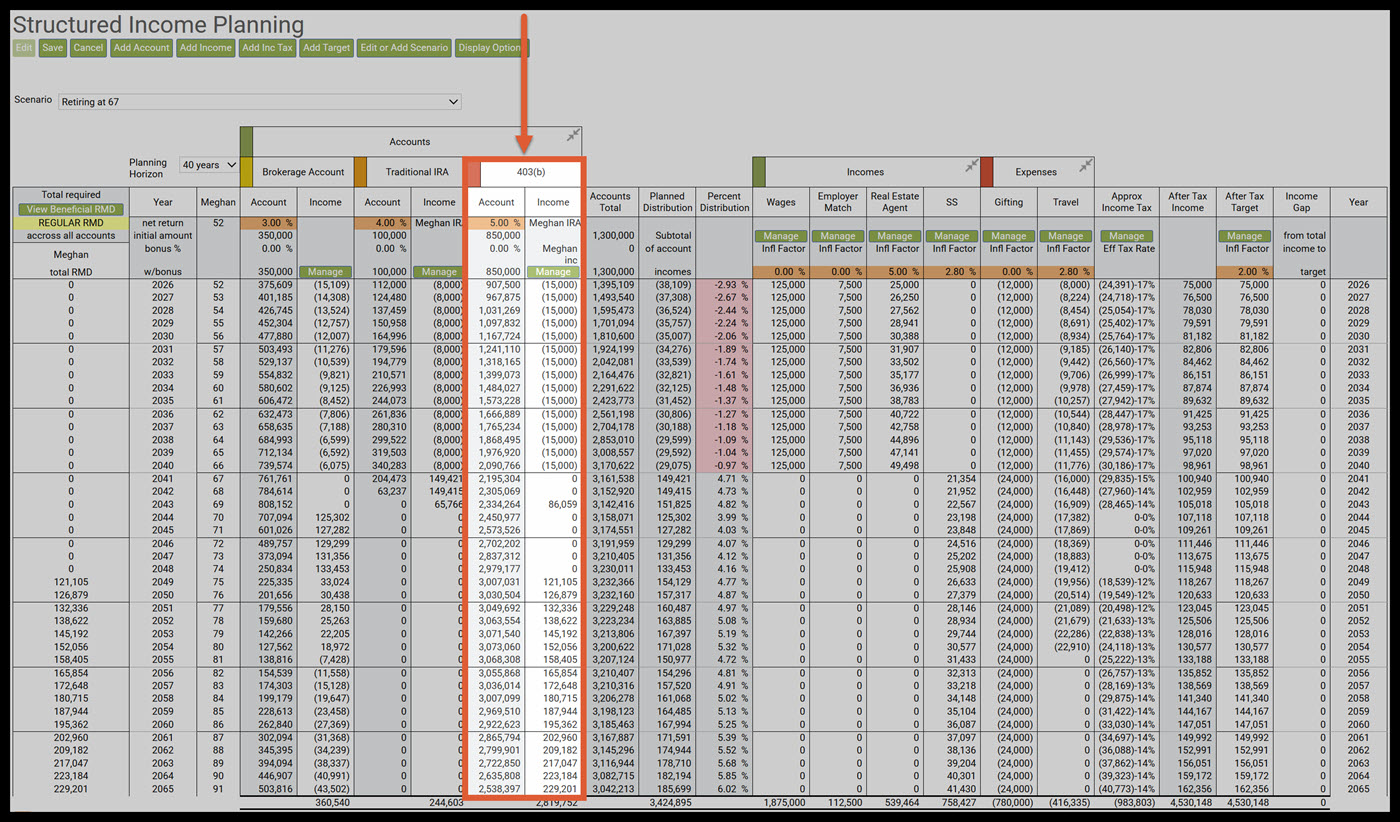1400x822 pixels.
Task: Click Manage under Approx Income Tax
Action: click(1126, 236)
